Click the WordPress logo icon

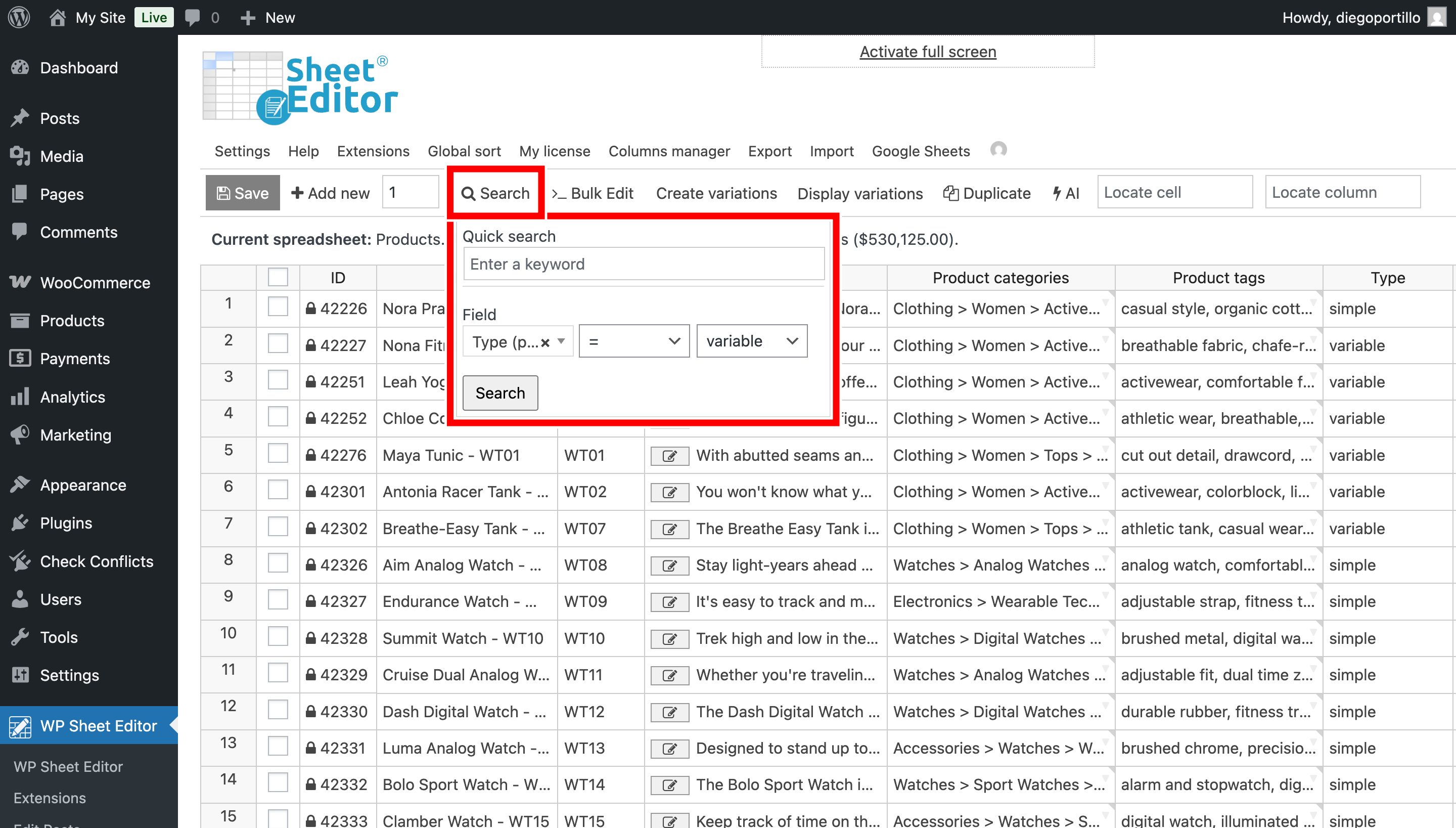click(x=19, y=17)
